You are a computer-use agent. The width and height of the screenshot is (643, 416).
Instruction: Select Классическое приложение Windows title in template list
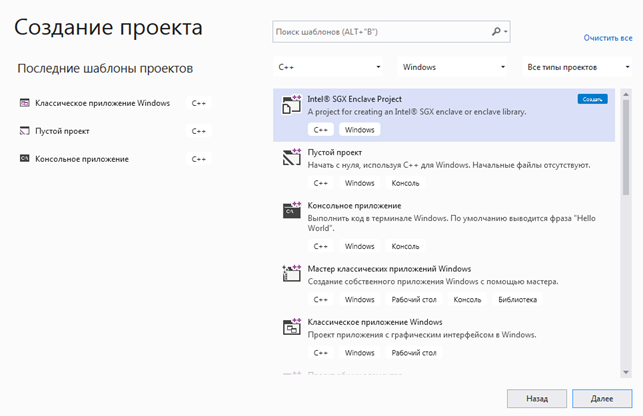pyautogui.click(x=375, y=322)
